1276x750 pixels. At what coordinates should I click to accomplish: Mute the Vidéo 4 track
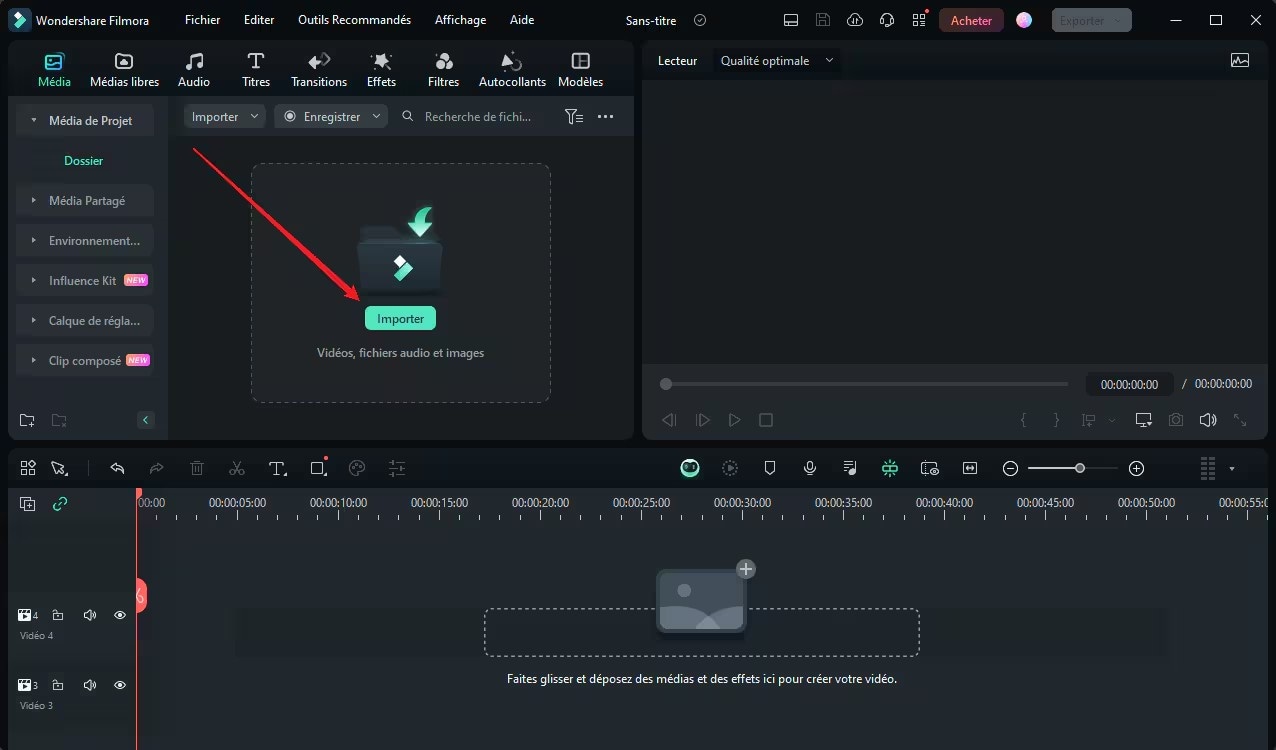coord(90,615)
